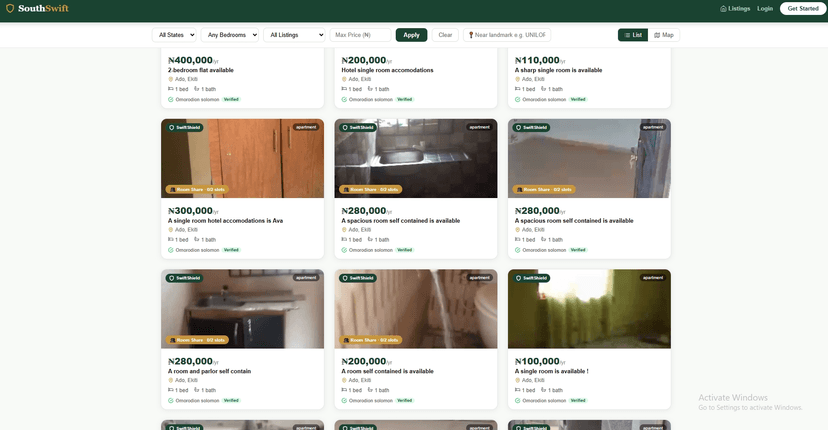Image resolution: width=828 pixels, height=430 pixels.
Task: Expand the Any Bedrooms dropdown
Action: (x=230, y=35)
